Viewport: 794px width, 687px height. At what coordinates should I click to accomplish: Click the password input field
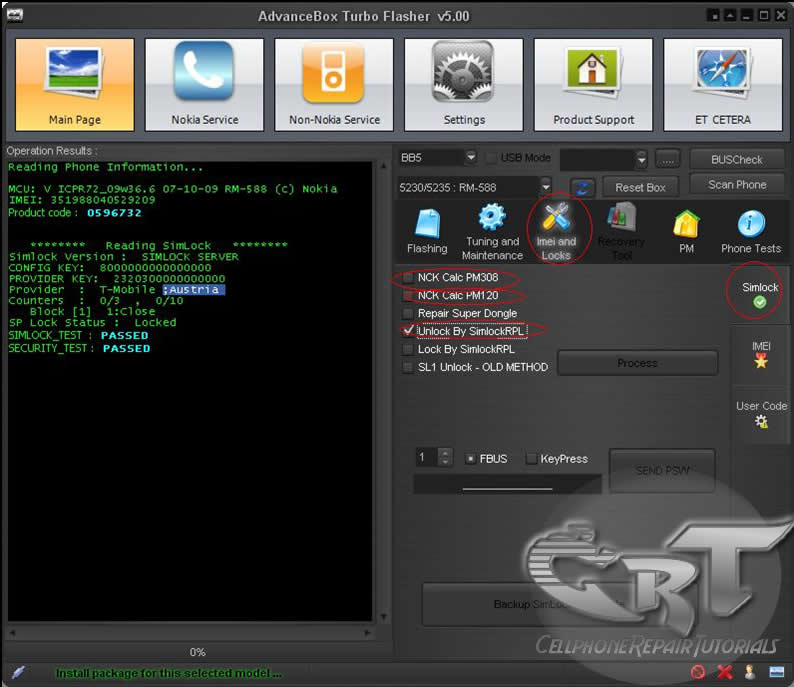(507, 484)
